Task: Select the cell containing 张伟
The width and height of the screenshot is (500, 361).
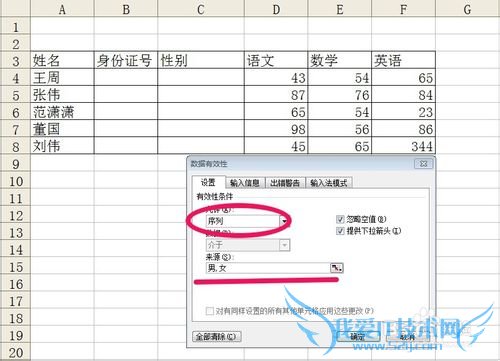Action: click(62, 94)
